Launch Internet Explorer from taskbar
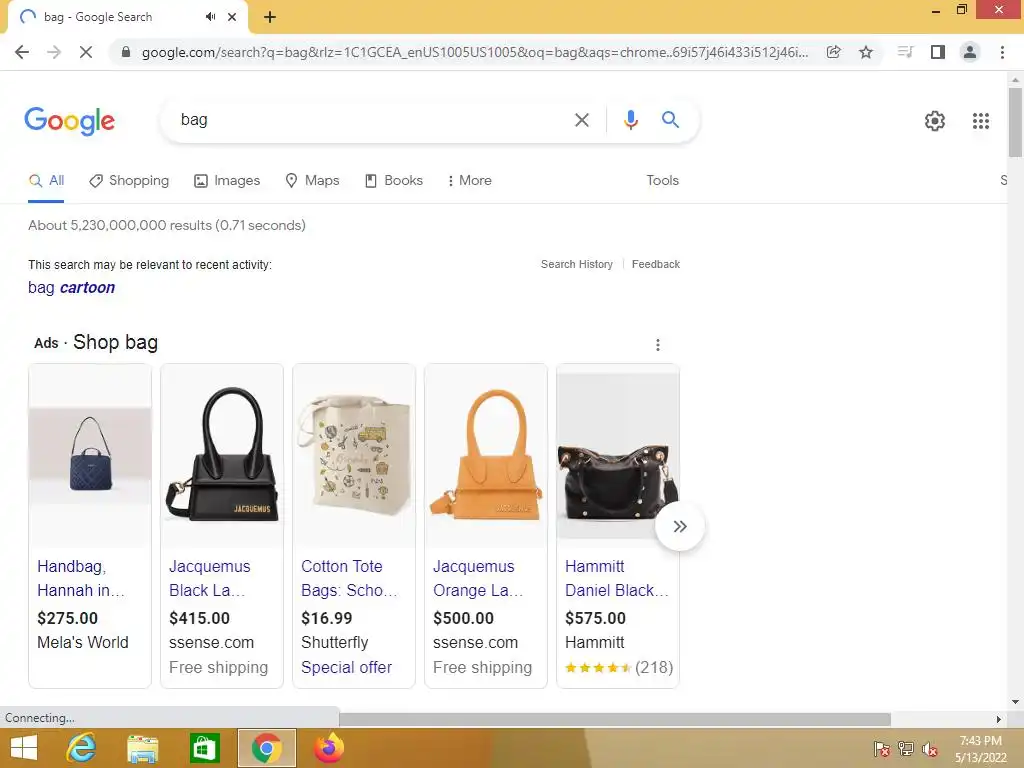 tap(82, 748)
